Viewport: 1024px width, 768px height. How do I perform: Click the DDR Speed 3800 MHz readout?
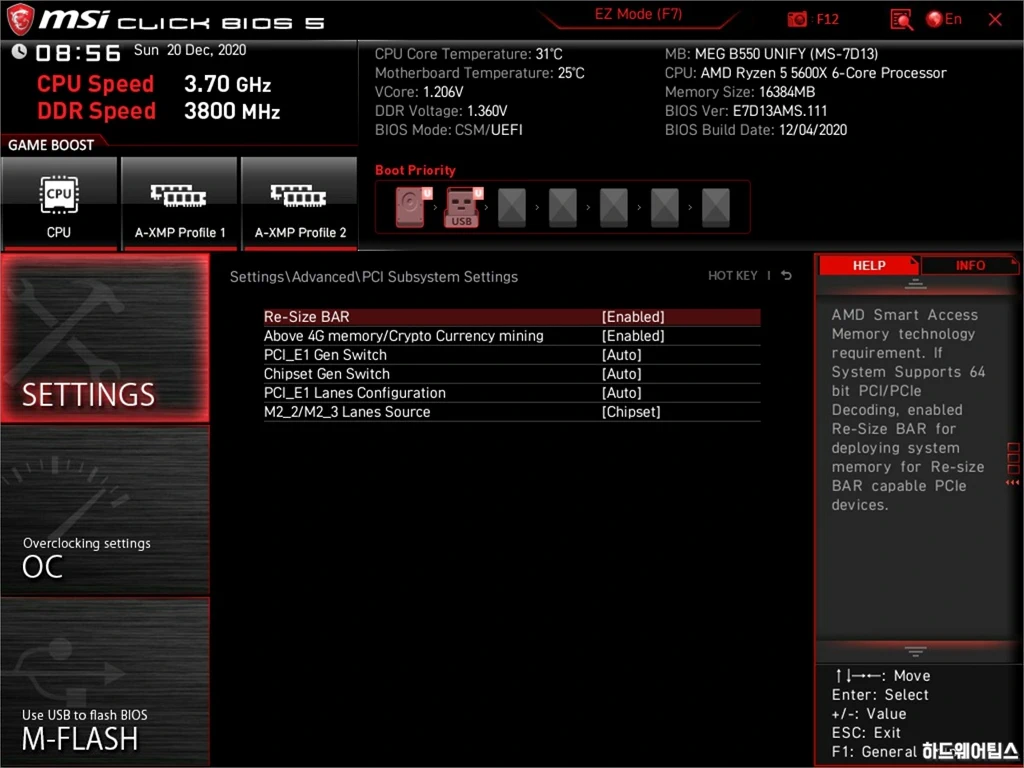159,111
